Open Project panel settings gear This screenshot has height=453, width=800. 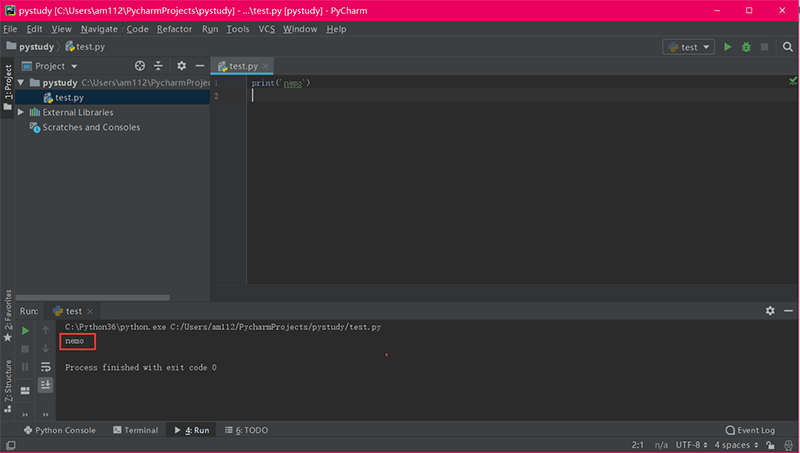pos(182,66)
